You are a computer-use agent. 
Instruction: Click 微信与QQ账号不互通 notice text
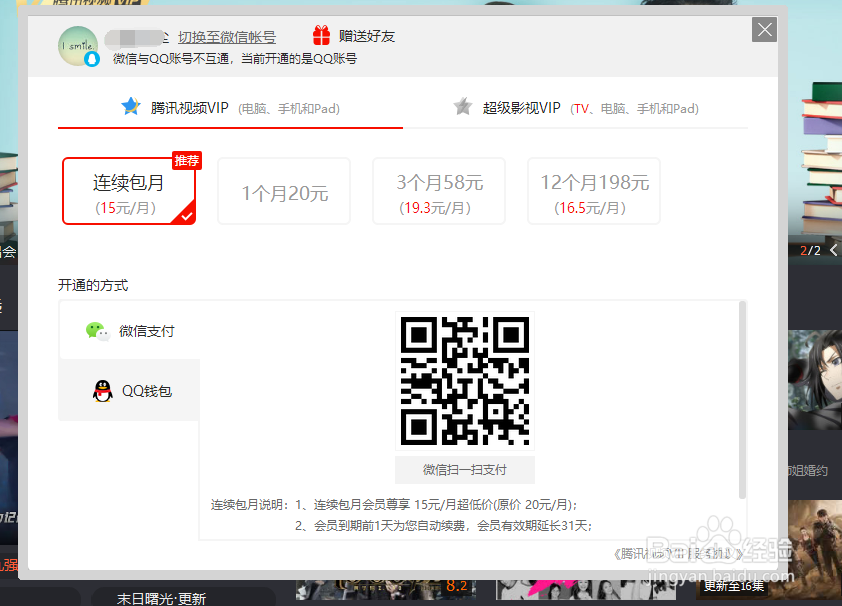pyautogui.click(x=235, y=59)
